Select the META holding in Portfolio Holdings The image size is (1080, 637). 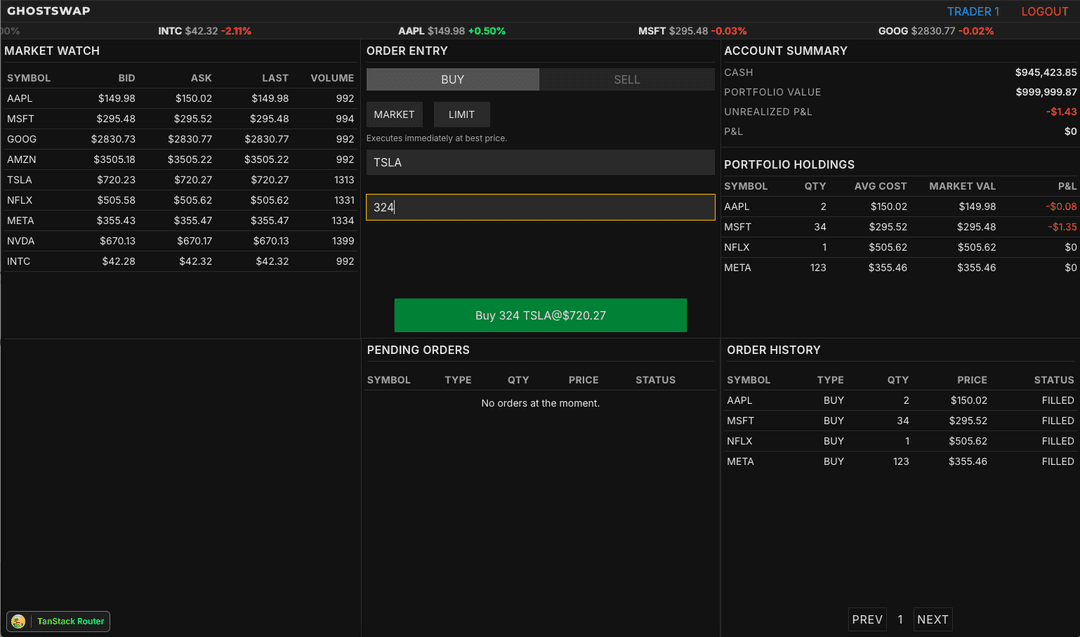(x=898, y=267)
